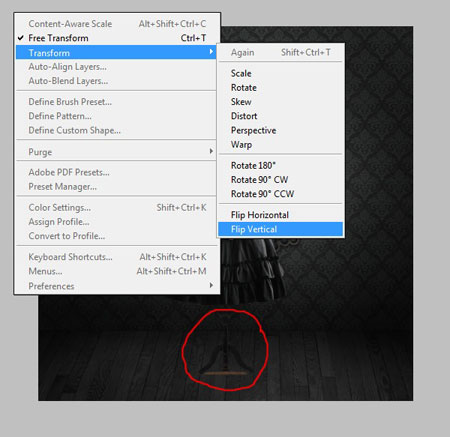Choose Free Transform from the menu
The image size is (450, 437).
[117, 38]
